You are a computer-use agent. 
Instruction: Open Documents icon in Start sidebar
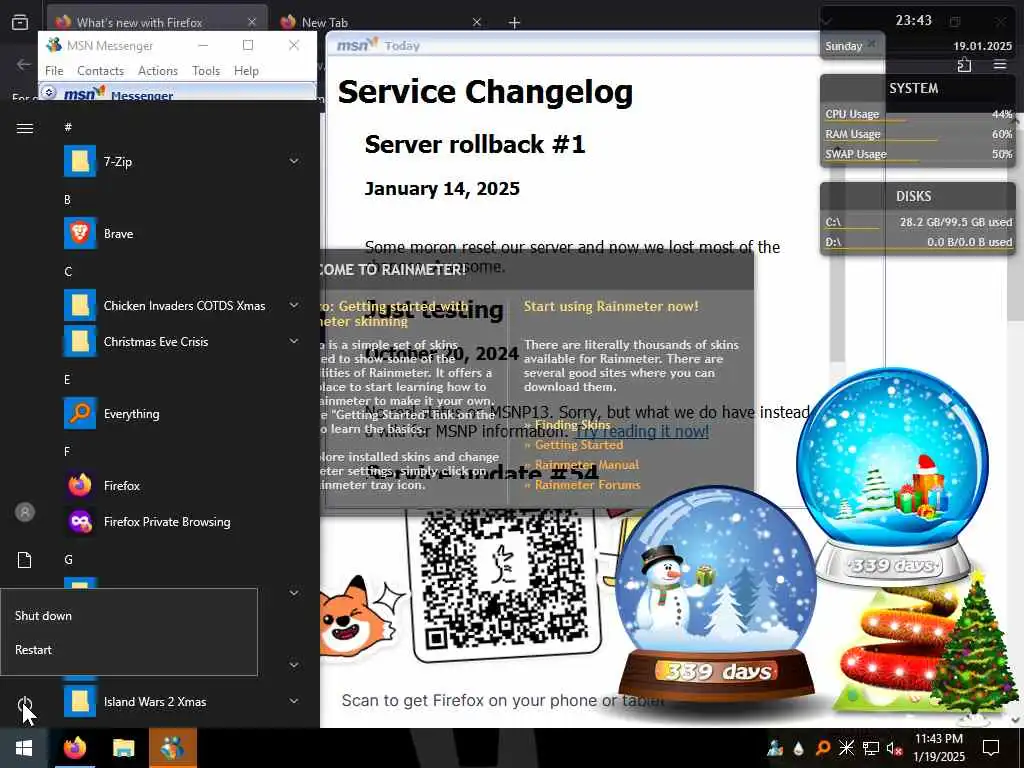(25, 560)
